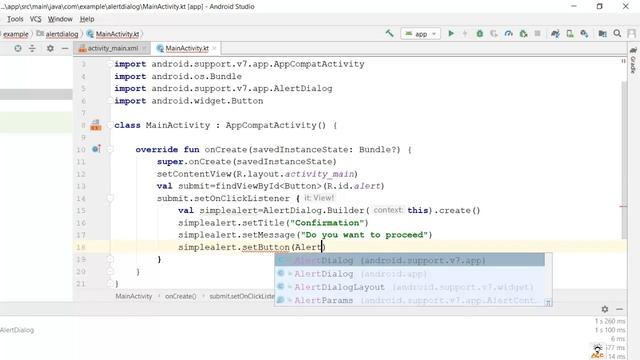The width and height of the screenshot is (640, 360).
Task: Click the '1 s 100 ms' timing entry
Action: coord(610,330)
